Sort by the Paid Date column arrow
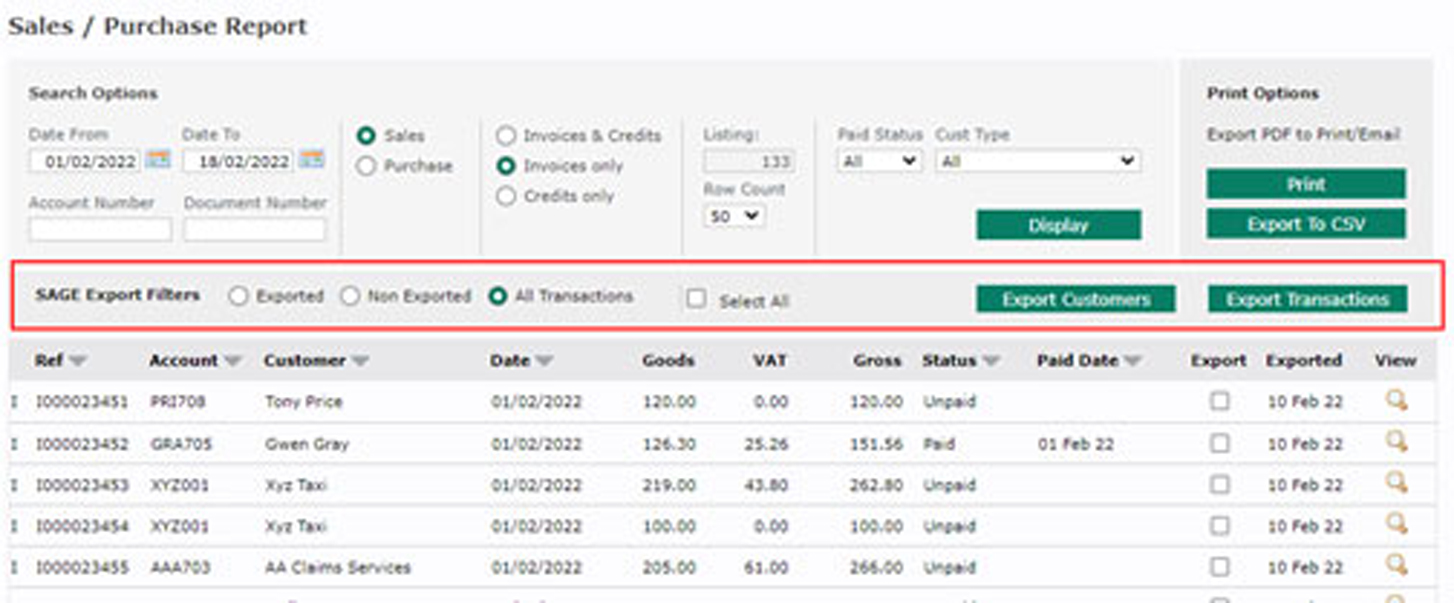 (1133, 361)
